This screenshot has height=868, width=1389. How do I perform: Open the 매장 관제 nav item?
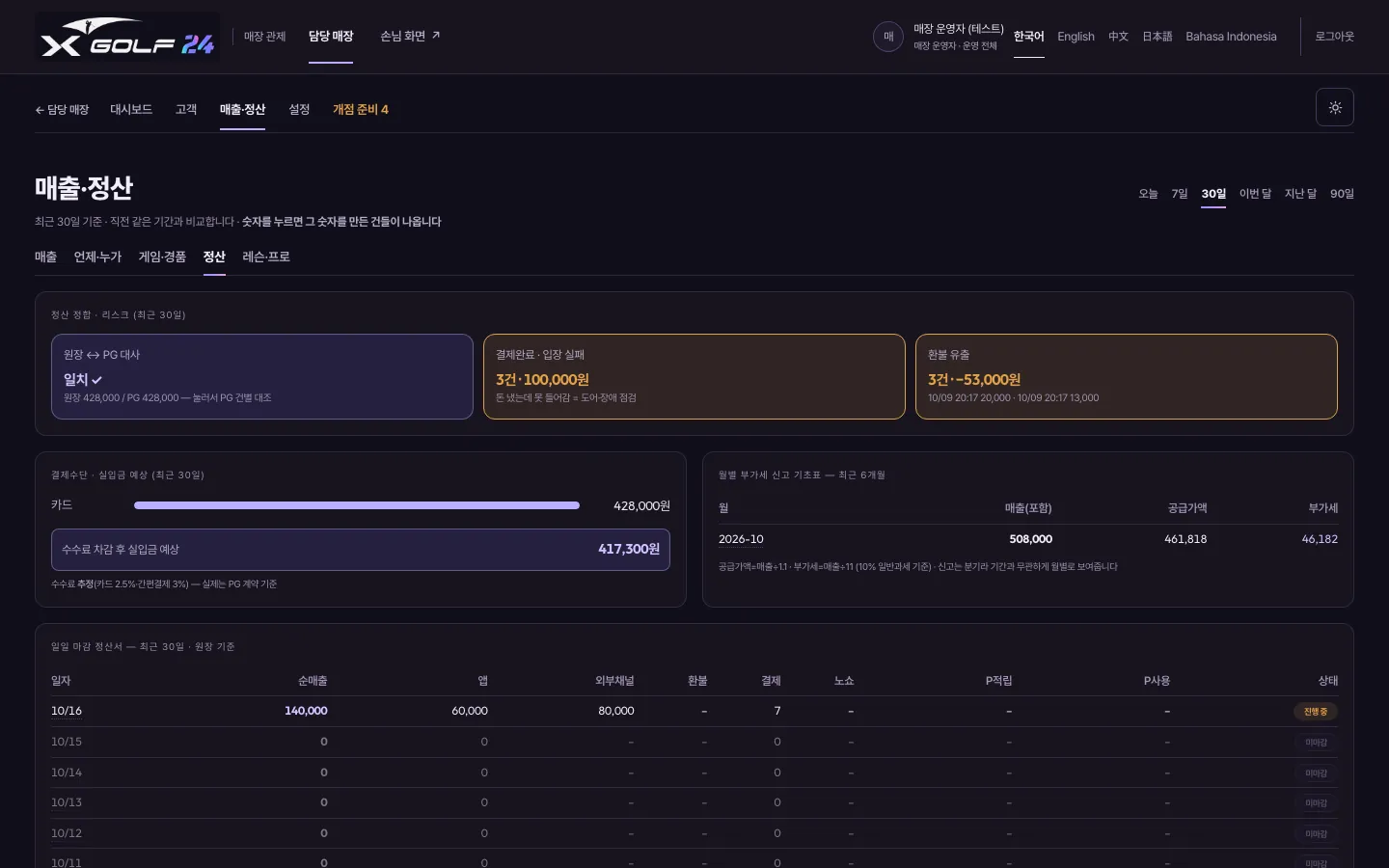coord(264,37)
